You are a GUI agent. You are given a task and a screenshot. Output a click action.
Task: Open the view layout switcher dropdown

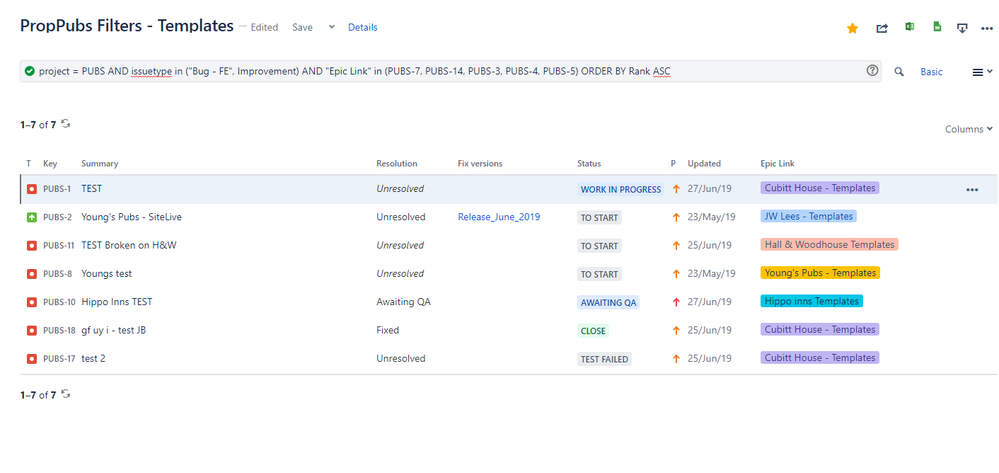pos(982,72)
